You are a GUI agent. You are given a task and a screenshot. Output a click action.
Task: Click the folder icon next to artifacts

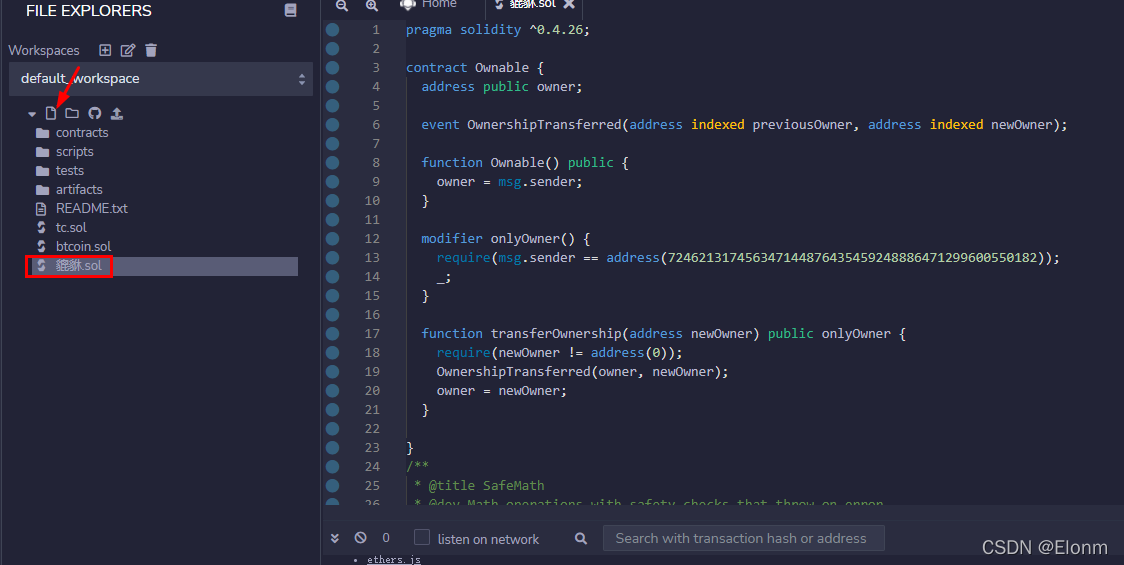click(x=42, y=190)
